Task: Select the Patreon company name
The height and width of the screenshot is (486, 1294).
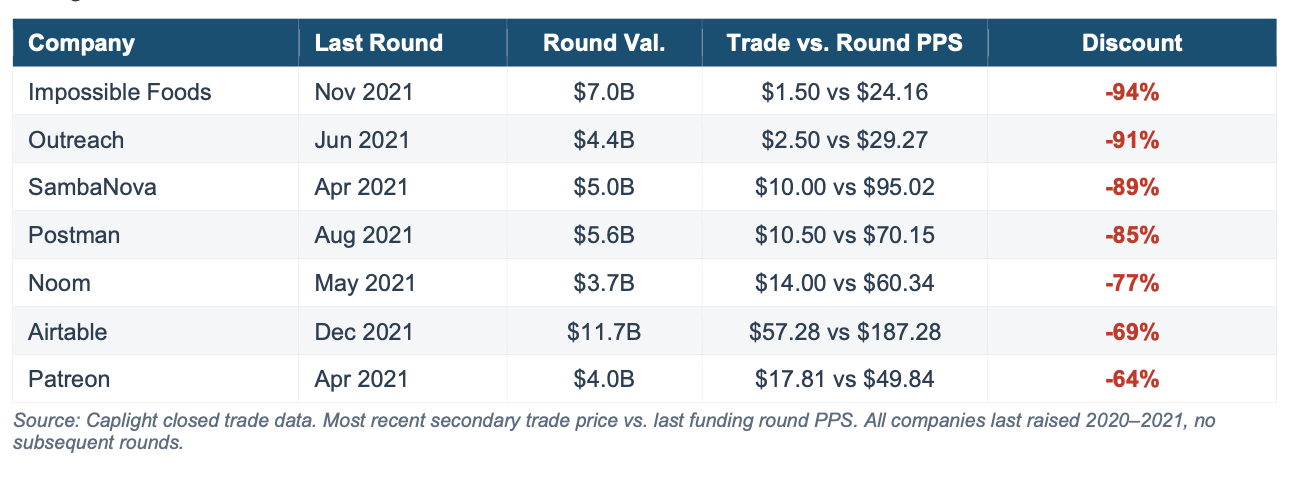Action: click(x=69, y=380)
